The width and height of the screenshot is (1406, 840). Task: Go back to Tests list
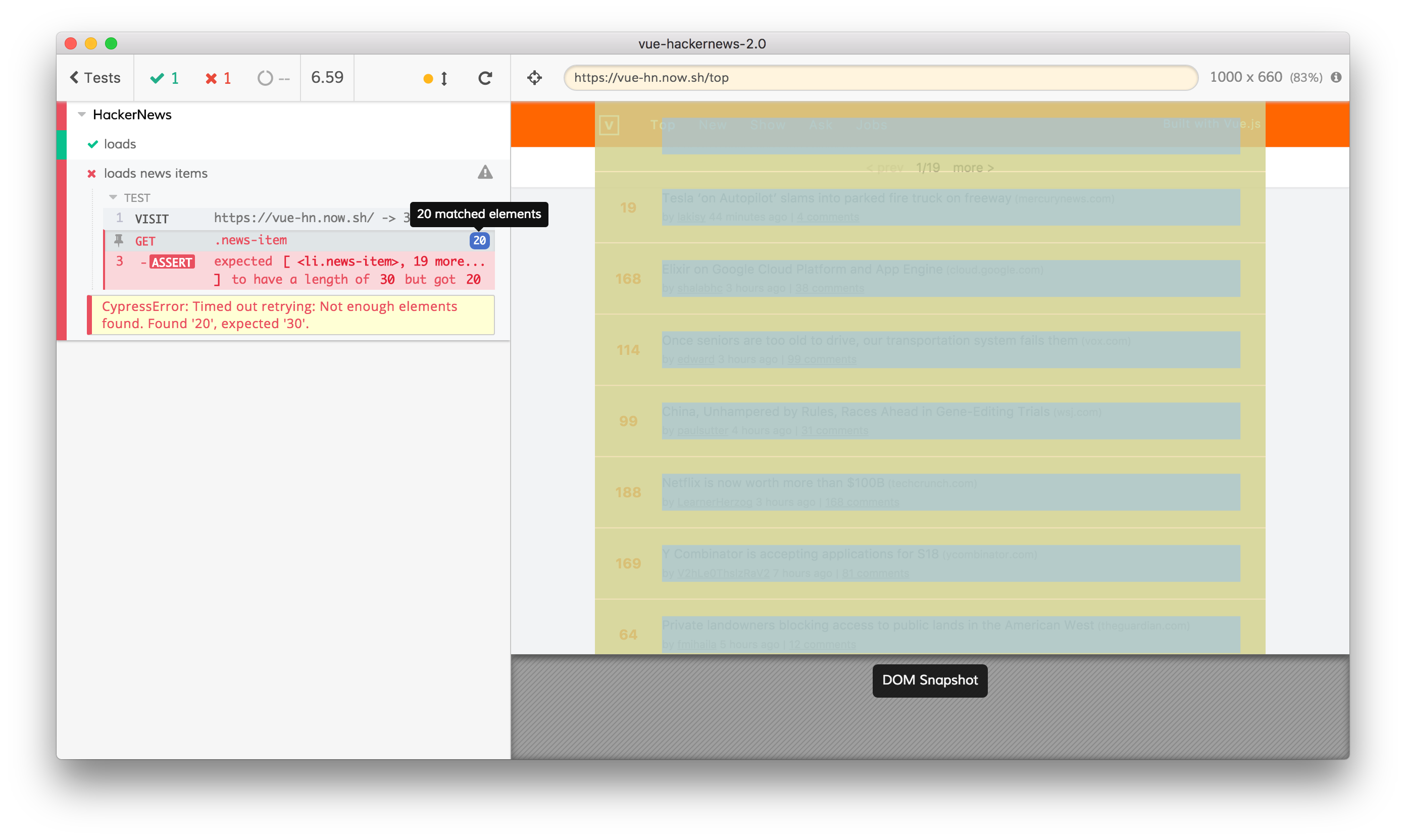pos(95,78)
